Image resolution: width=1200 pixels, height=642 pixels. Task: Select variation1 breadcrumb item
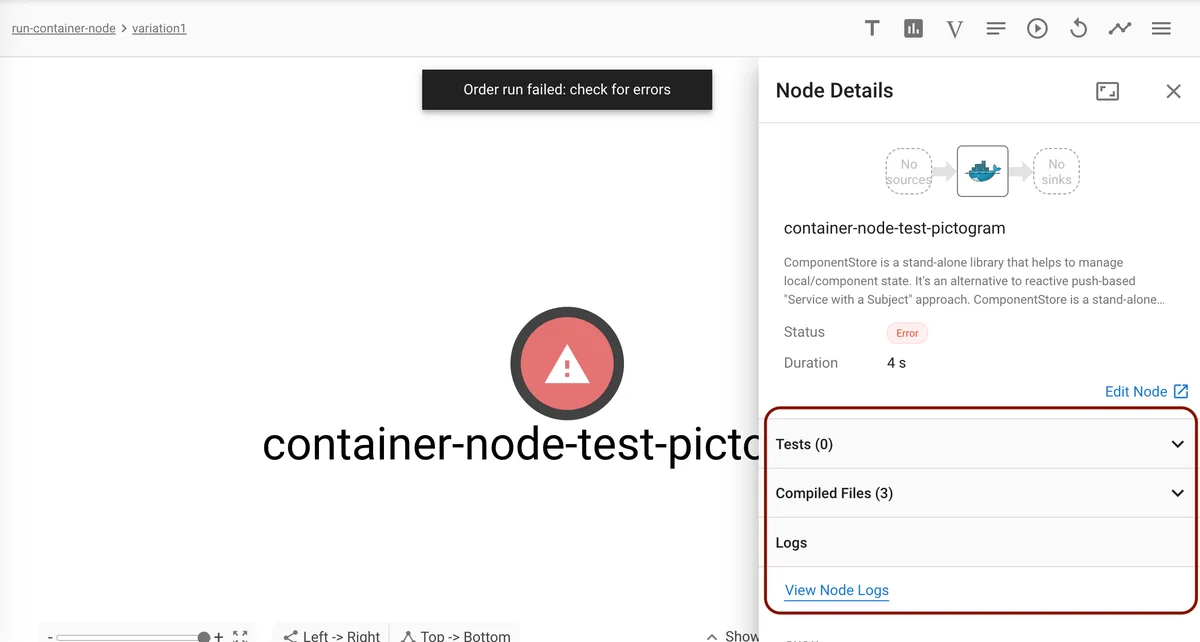pos(159,28)
